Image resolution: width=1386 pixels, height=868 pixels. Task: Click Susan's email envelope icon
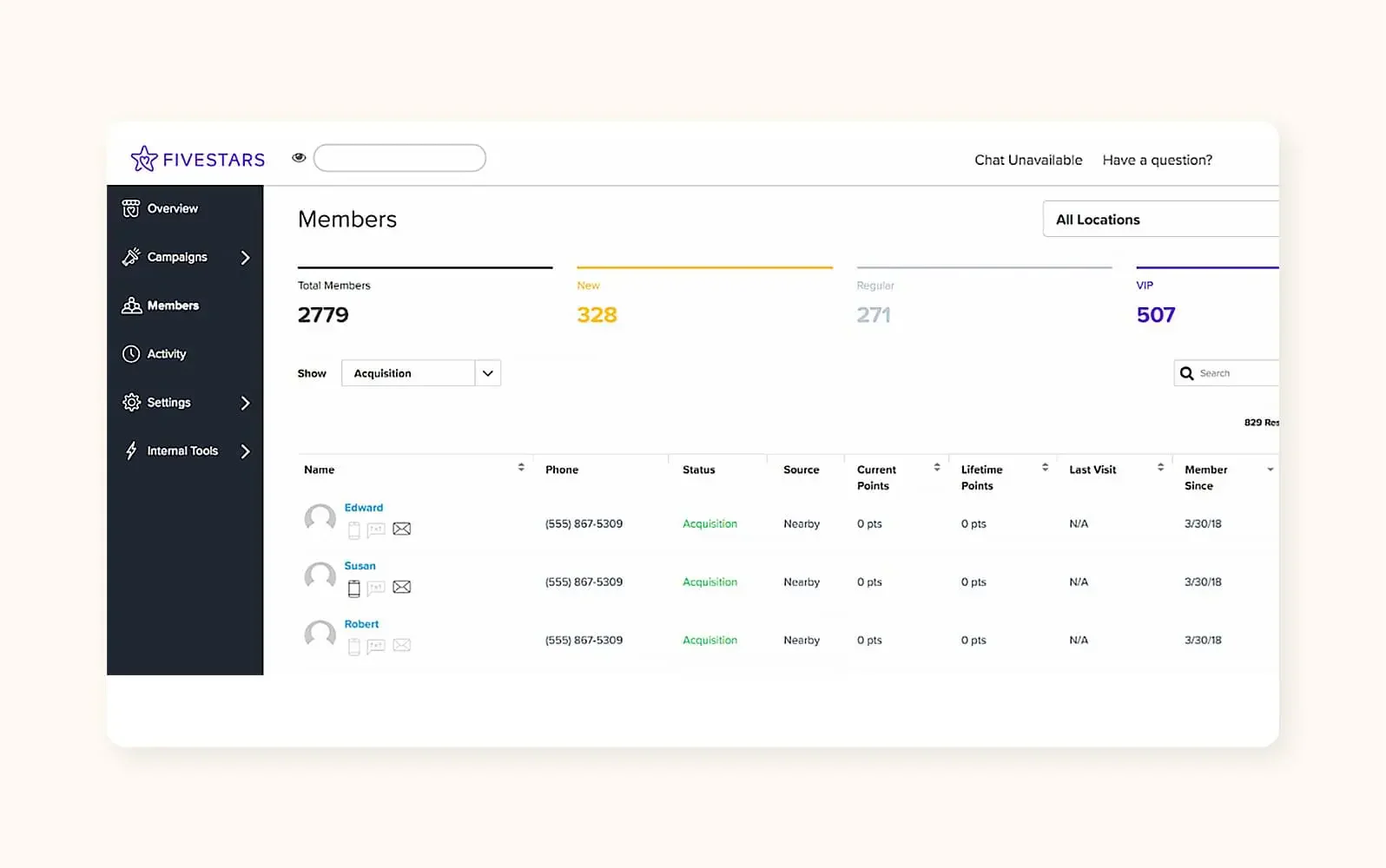click(401, 588)
